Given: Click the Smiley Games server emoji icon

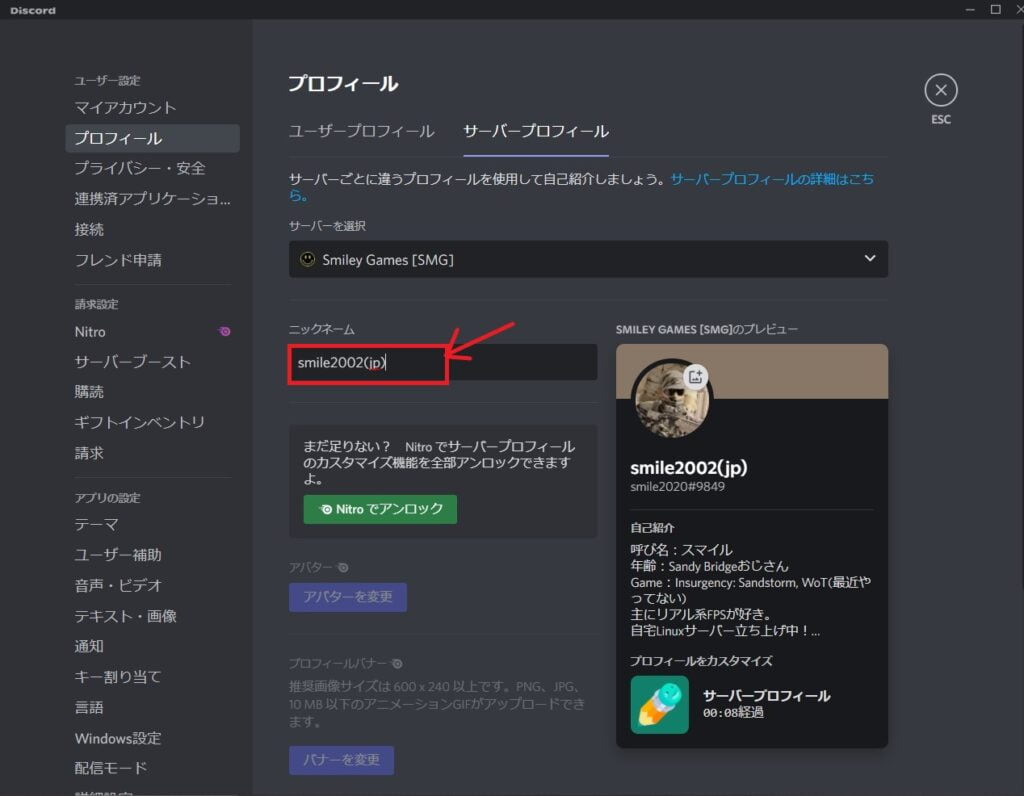Looking at the screenshot, I should [308, 259].
